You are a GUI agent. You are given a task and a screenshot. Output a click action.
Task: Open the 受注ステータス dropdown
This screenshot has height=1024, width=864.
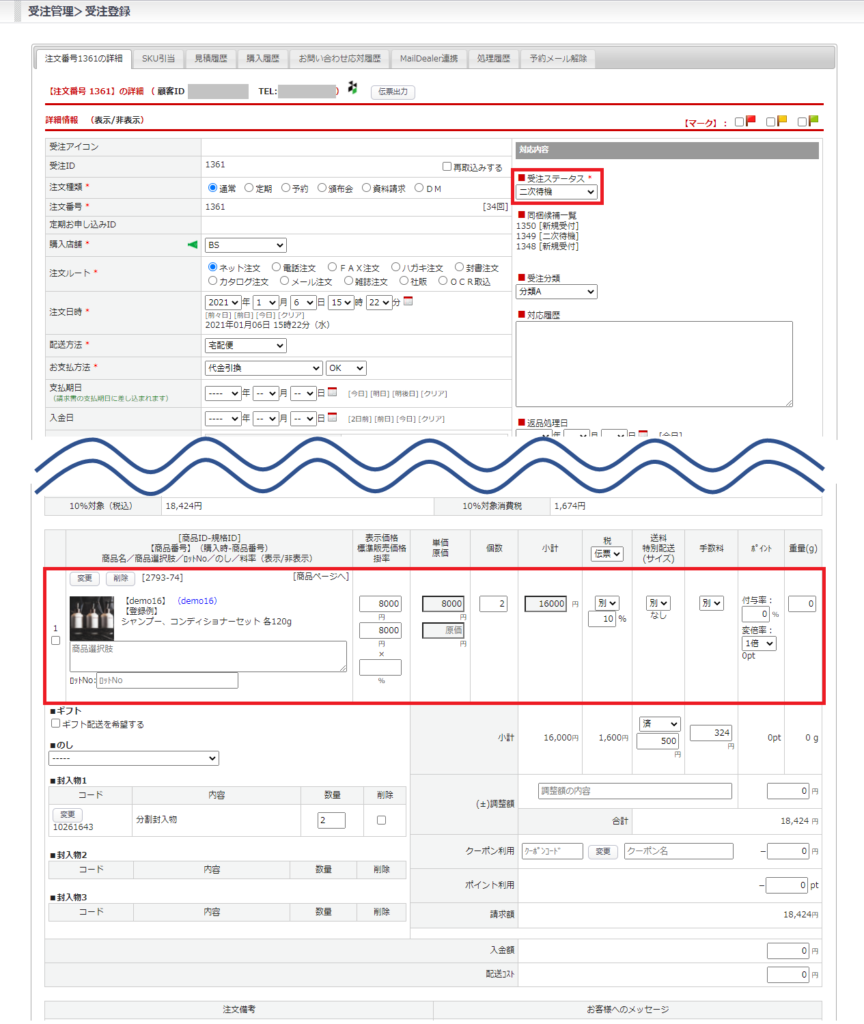[x=557, y=191]
